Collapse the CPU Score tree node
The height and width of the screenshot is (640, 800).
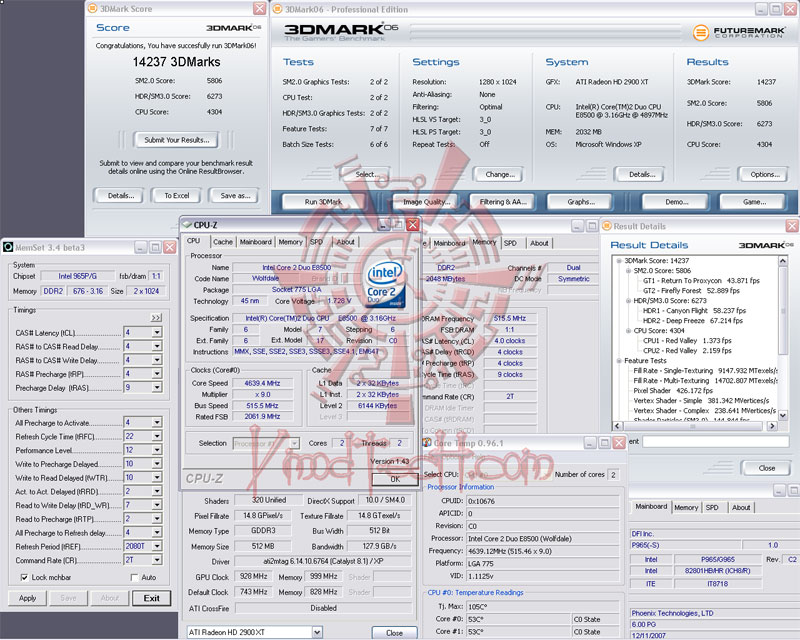629,331
